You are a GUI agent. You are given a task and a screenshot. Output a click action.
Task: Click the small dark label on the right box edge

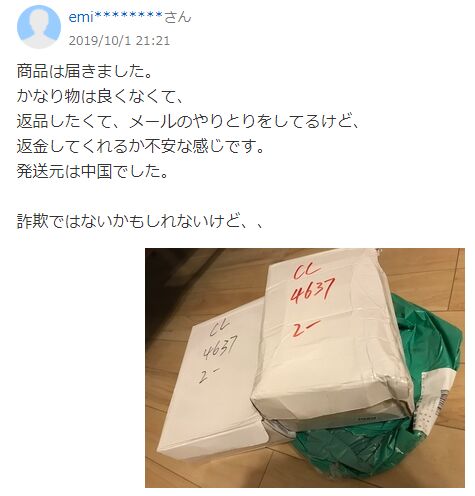[x=367, y=417]
